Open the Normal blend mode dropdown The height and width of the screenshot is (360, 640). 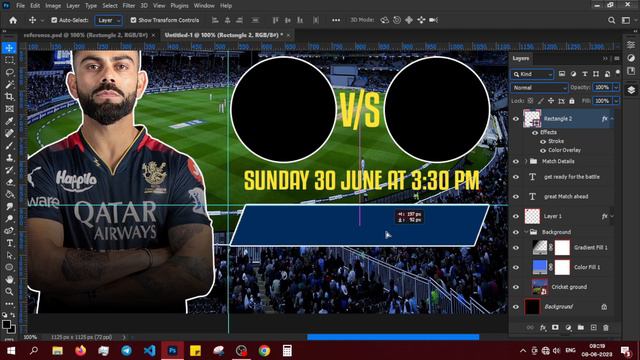[540, 88]
